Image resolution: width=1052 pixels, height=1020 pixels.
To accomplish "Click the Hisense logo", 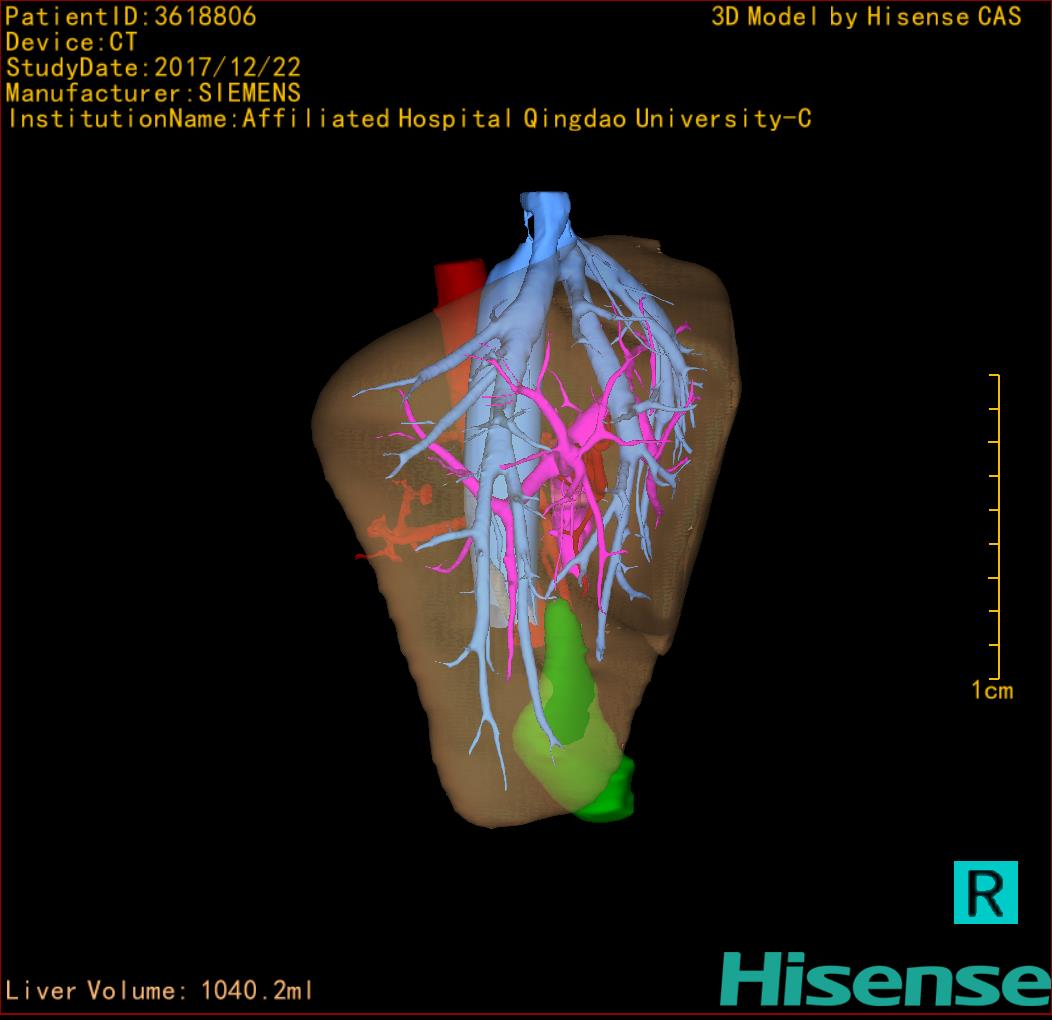I will [886, 979].
